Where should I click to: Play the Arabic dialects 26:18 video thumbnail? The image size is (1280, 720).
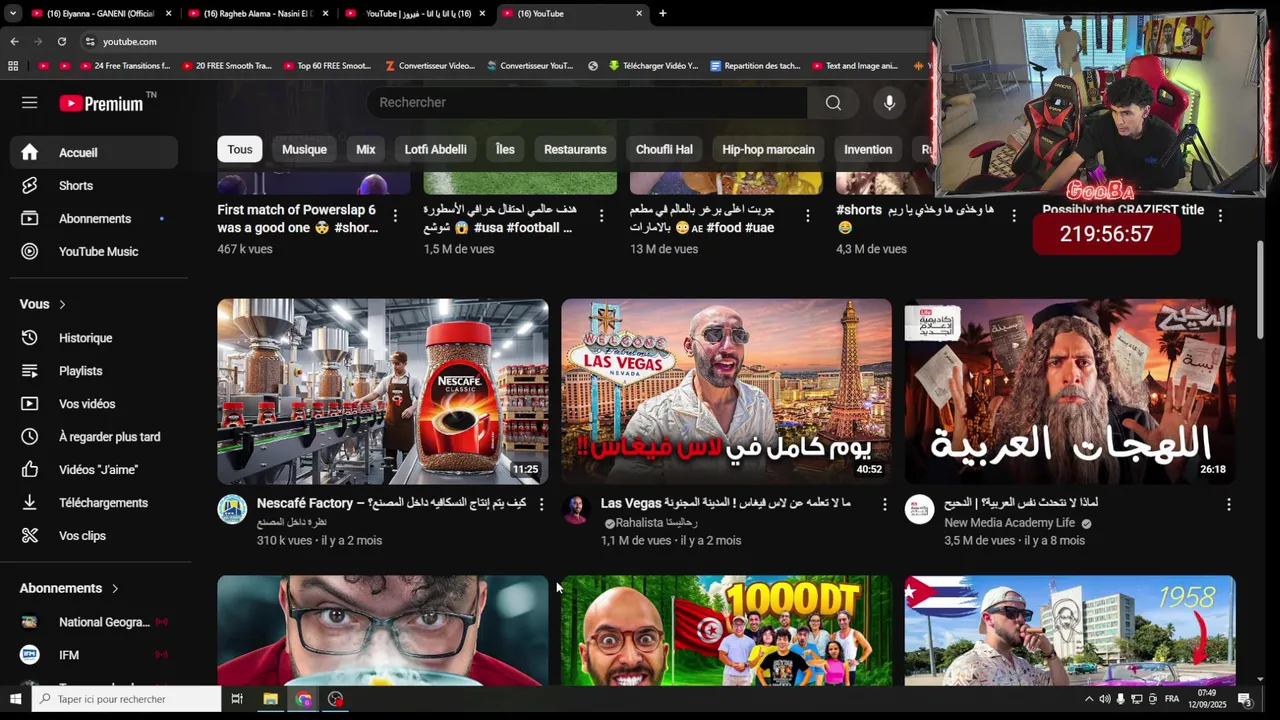tap(1070, 392)
